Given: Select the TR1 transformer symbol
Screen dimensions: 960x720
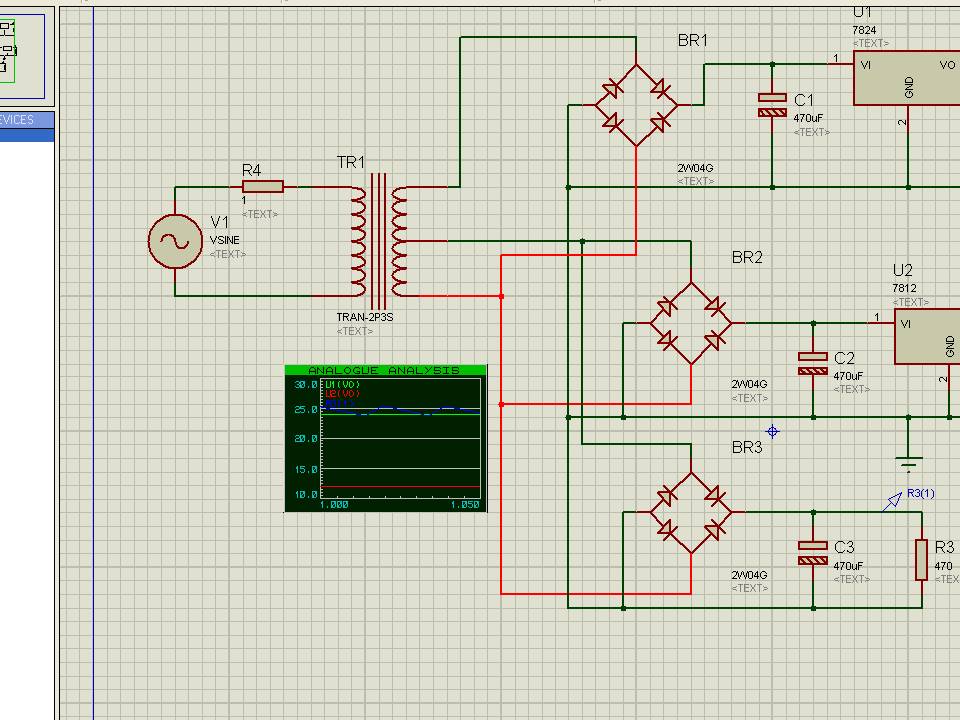Looking at the screenshot, I should click(x=378, y=241).
